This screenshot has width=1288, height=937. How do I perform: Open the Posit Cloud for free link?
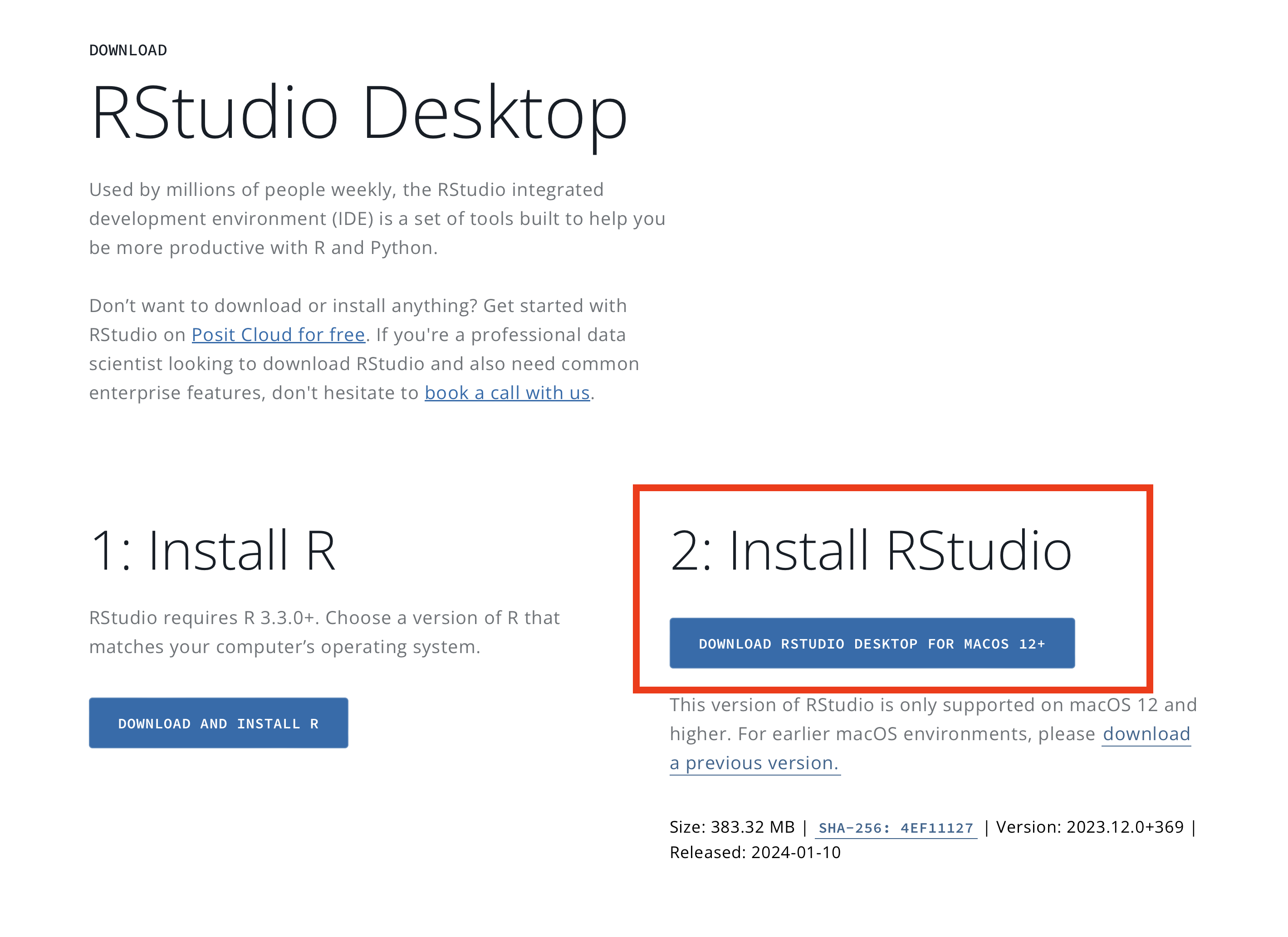[x=278, y=335]
